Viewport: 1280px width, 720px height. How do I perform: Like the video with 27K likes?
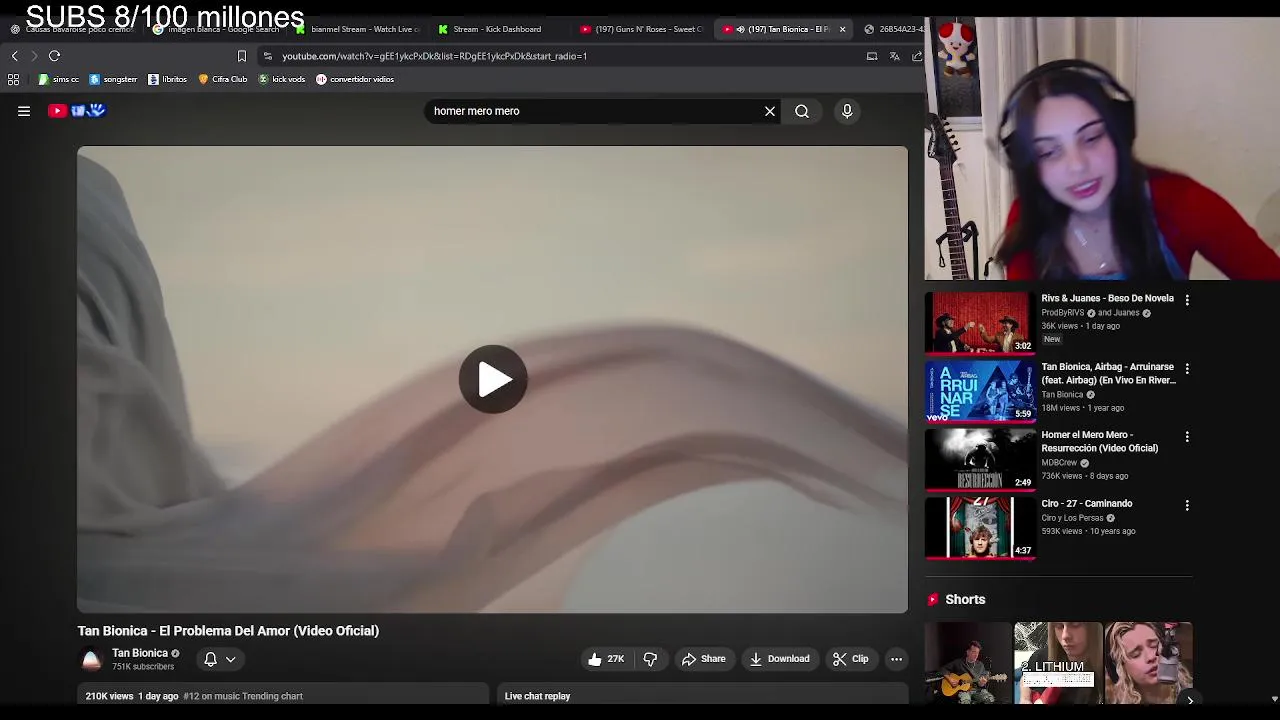[x=606, y=659]
